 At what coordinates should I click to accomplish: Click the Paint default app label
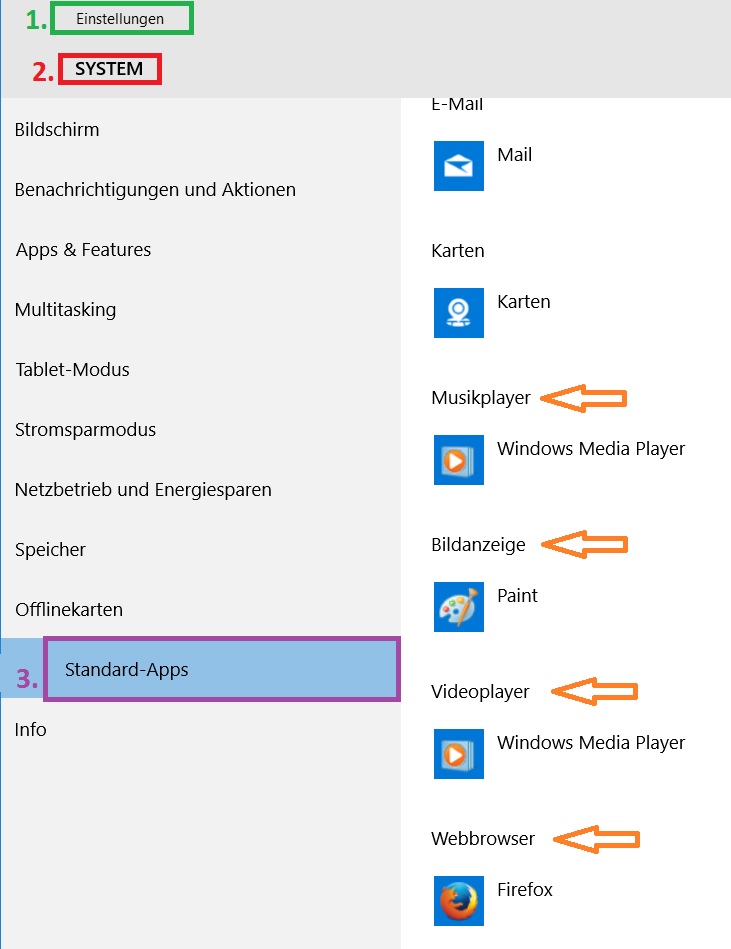[517, 595]
